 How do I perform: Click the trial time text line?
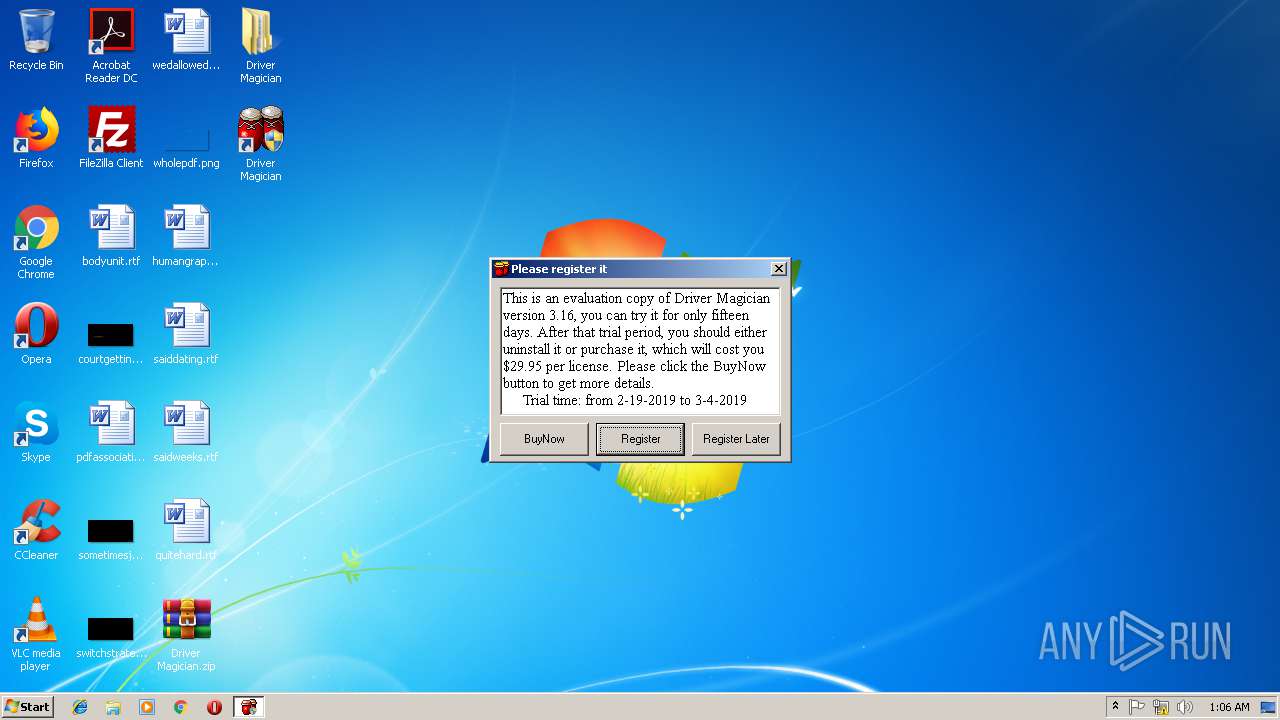click(x=634, y=400)
